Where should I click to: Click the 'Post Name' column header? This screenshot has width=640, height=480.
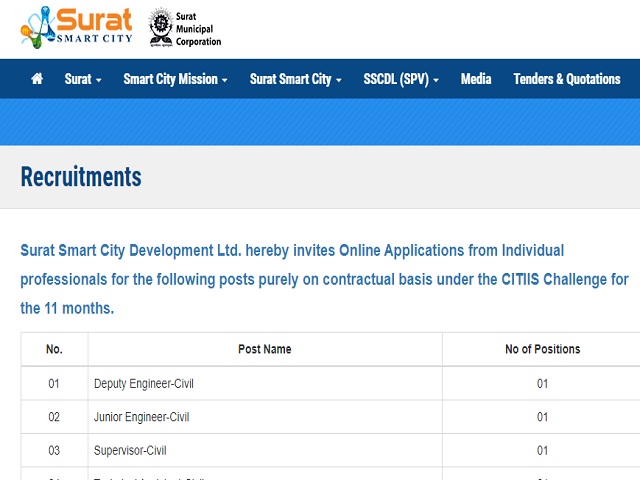pyautogui.click(x=265, y=349)
